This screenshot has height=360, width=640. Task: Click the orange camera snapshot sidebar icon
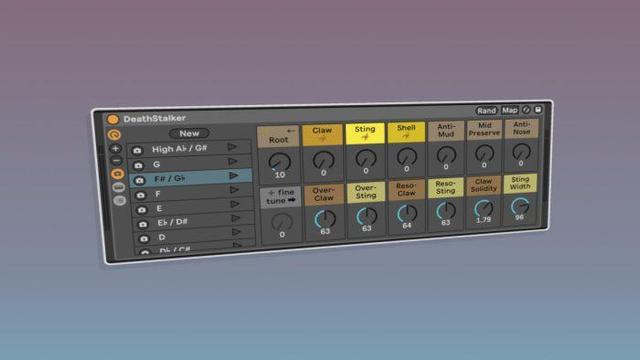118,174
